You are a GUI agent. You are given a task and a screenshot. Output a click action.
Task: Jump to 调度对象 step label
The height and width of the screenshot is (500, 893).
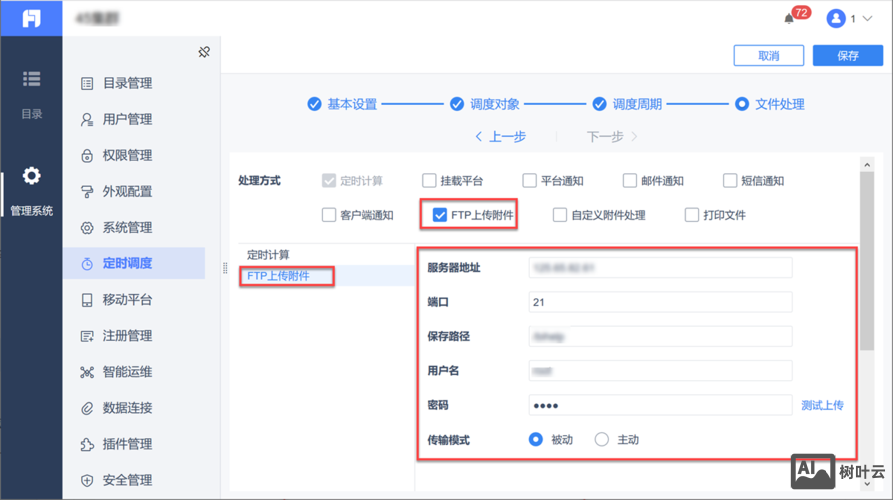click(x=494, y=104)
